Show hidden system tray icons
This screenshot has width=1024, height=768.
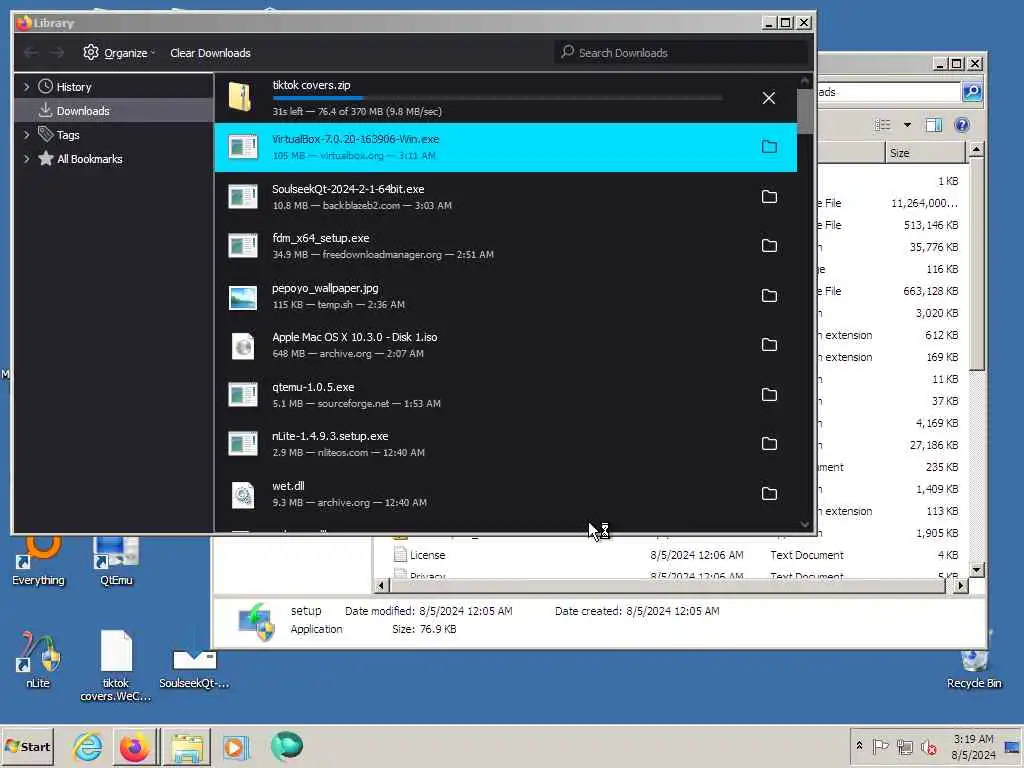859,746
